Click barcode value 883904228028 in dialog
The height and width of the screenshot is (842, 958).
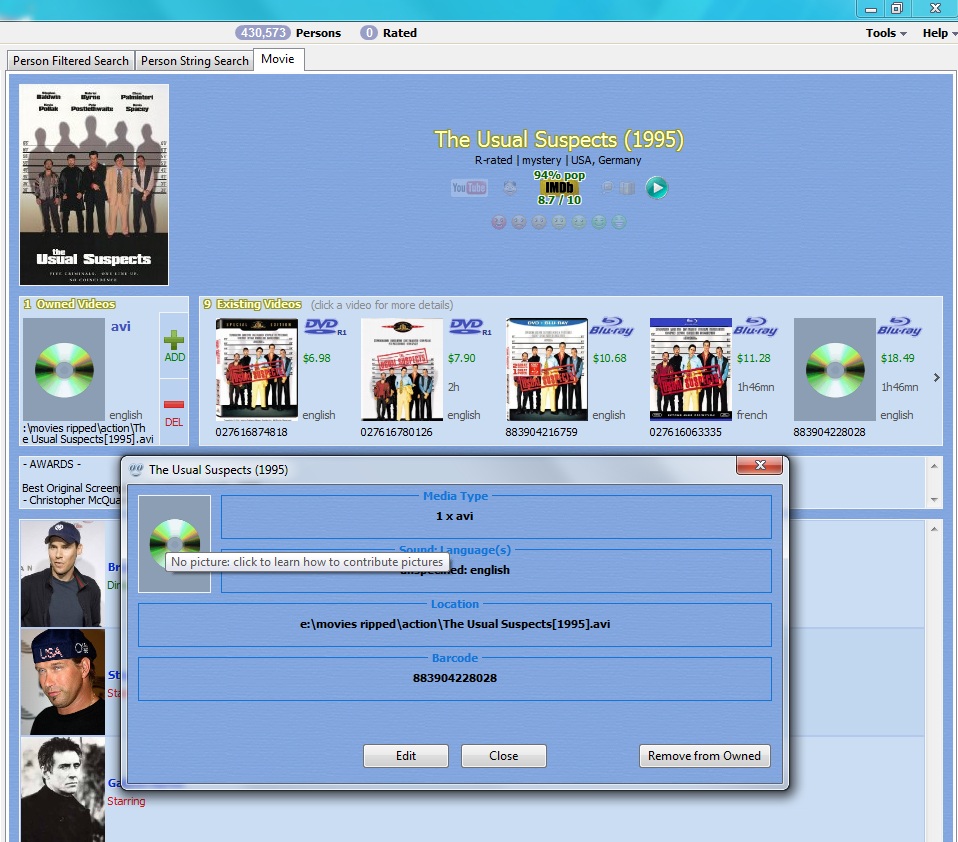455,678
